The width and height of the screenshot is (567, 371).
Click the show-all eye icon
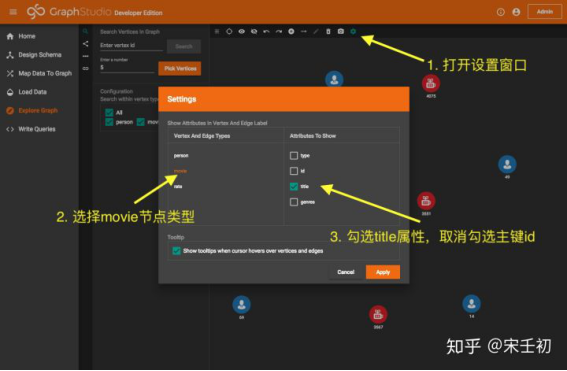click(x=242, y=31)
